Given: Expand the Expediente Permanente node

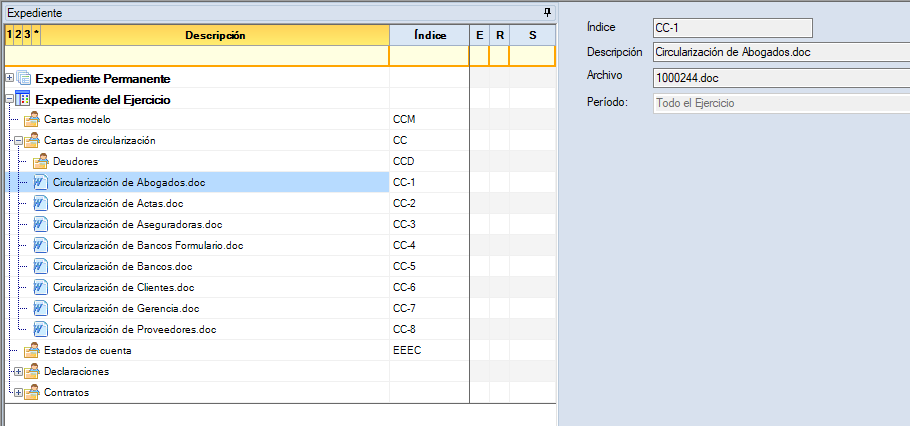Looking at the screenshot, I should pyautogui.click(x=10, y=78).
